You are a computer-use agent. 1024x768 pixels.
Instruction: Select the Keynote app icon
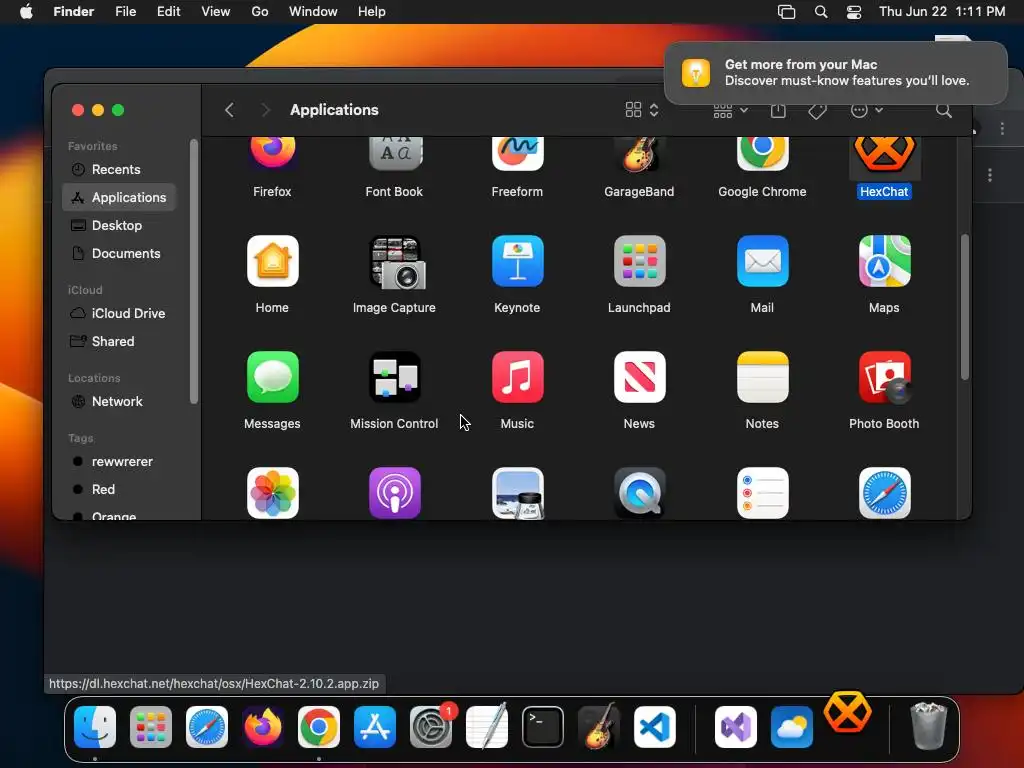click(517, 261)
